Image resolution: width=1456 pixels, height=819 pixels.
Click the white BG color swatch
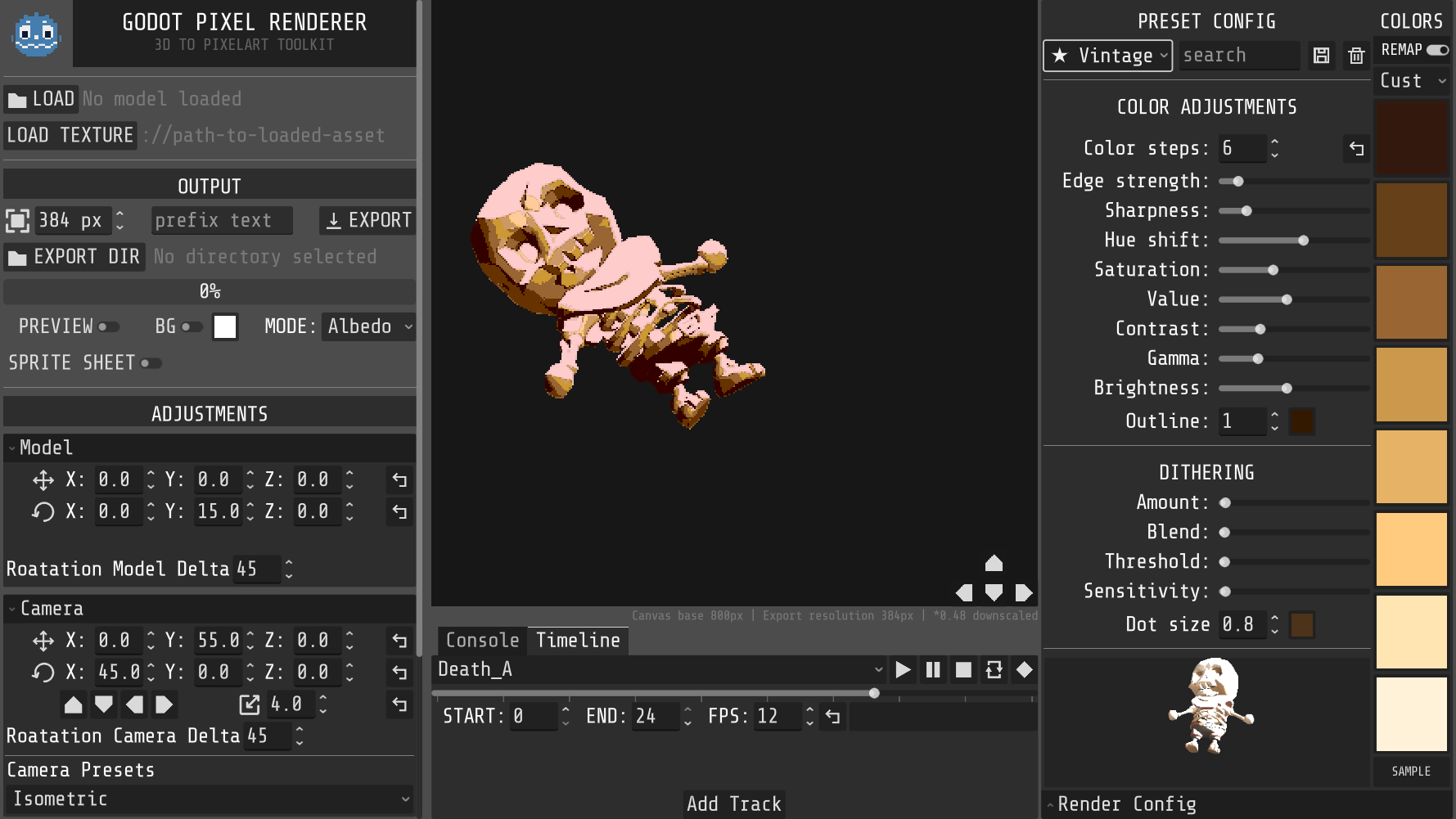(x=225, y=327)
